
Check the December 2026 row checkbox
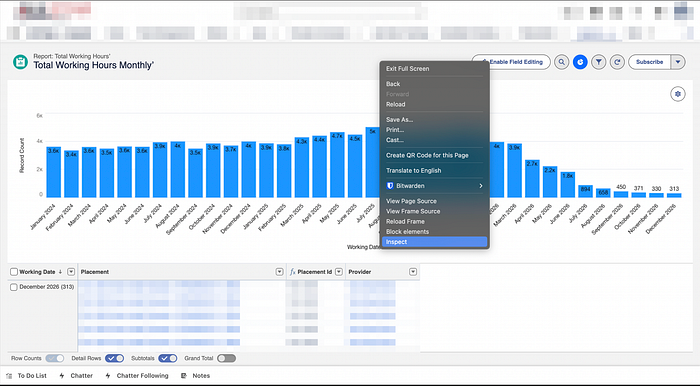(x=14, y=287)
